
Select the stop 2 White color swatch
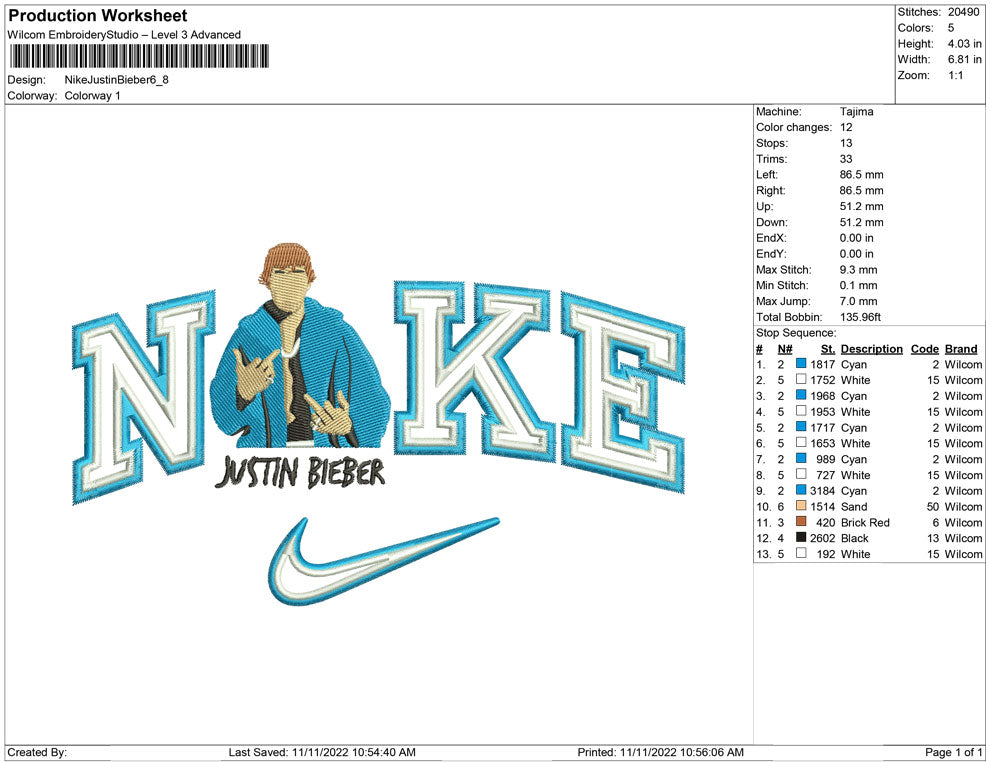[801, 379]
